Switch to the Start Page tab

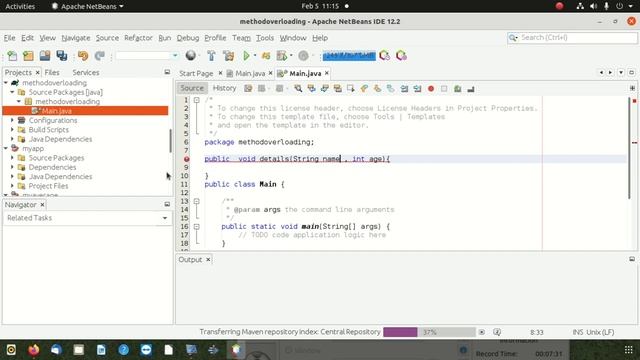[x=196, y=73]
